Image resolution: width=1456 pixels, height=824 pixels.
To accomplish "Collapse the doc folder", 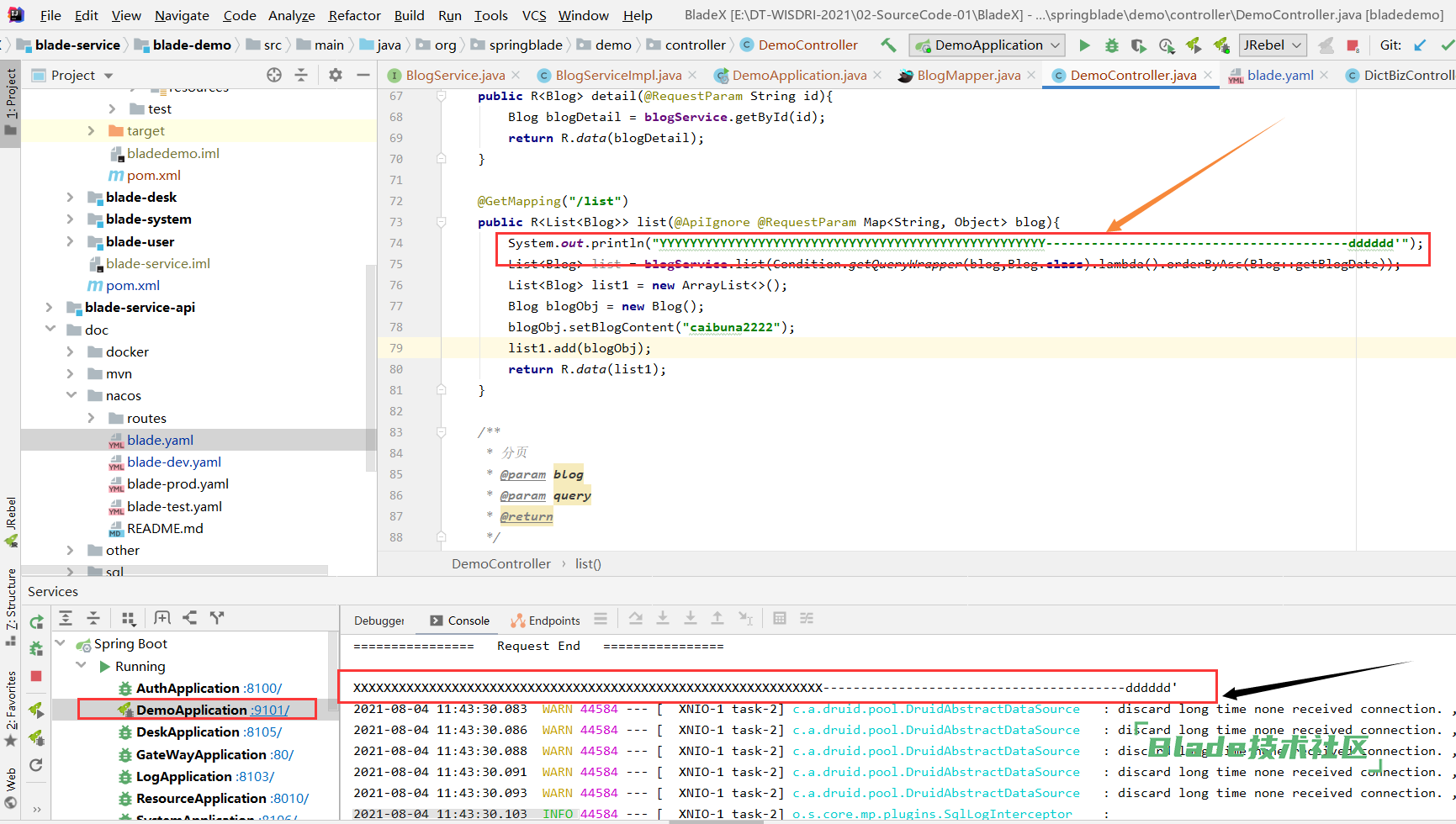I will coord(50,330).
